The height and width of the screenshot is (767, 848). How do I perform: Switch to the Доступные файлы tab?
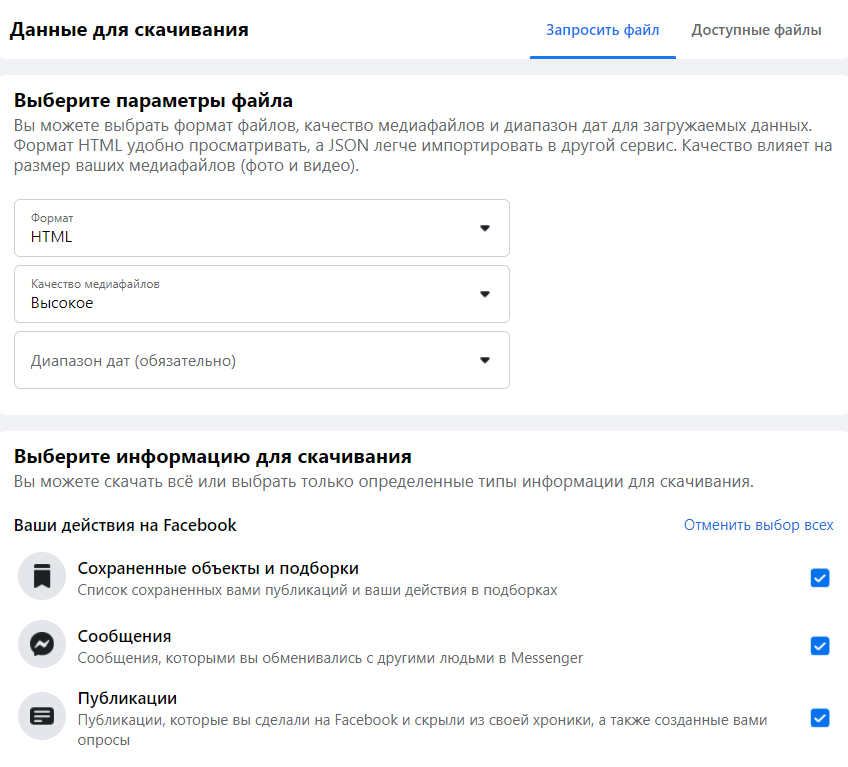[756, 30]
